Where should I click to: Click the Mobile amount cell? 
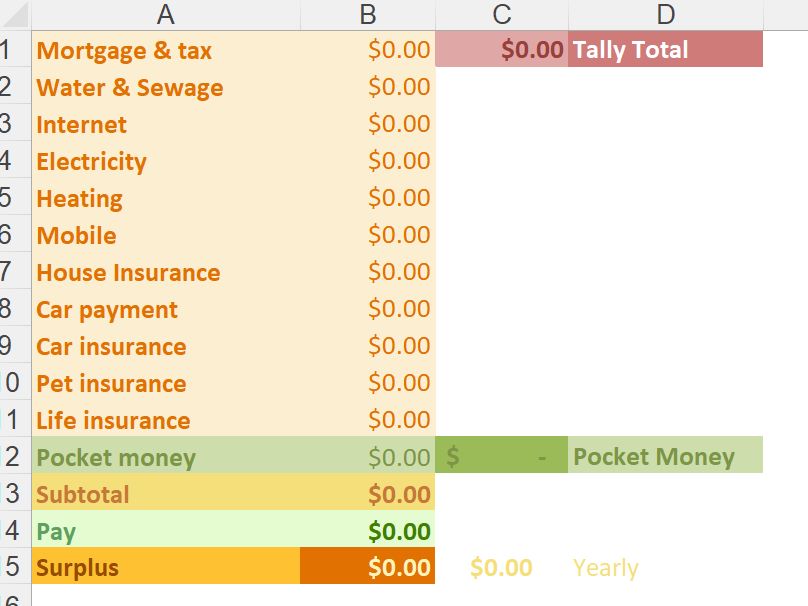coord(367,235)
